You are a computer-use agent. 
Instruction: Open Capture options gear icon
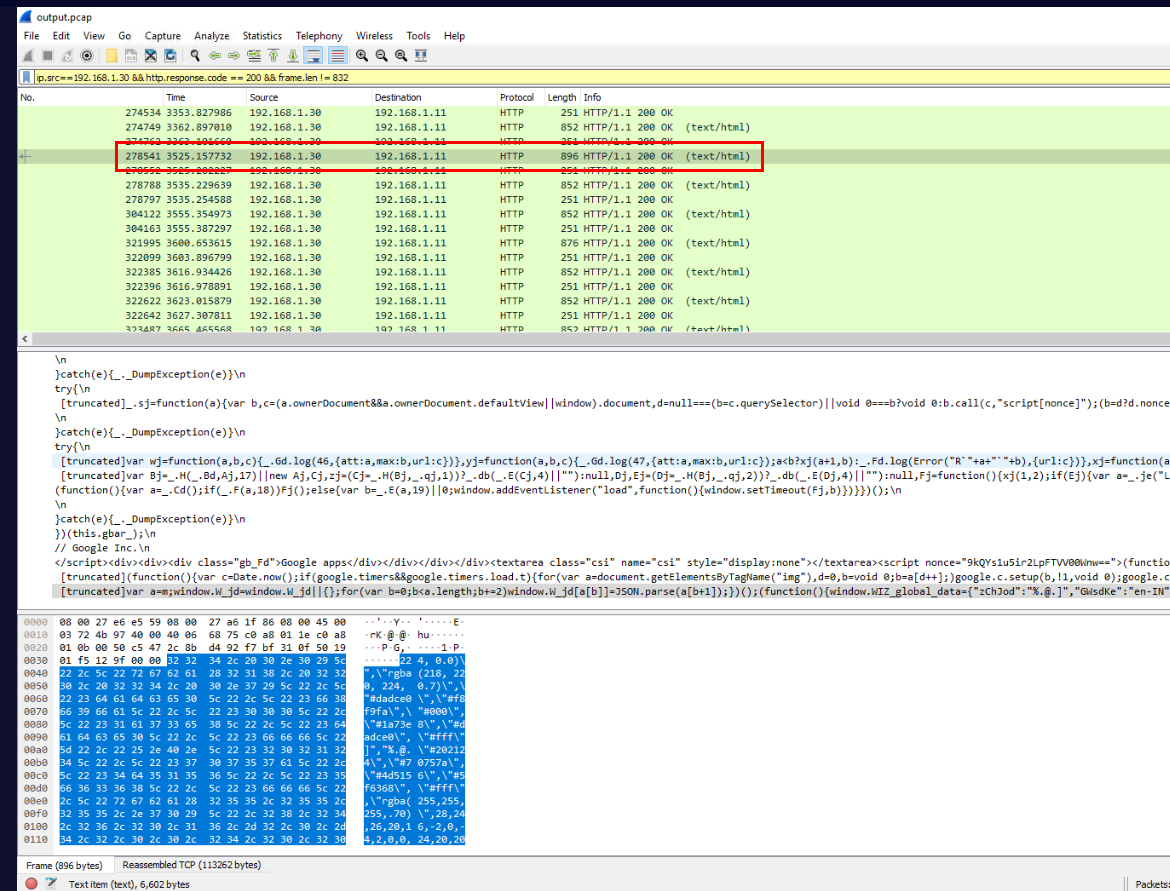click(87, 55)
